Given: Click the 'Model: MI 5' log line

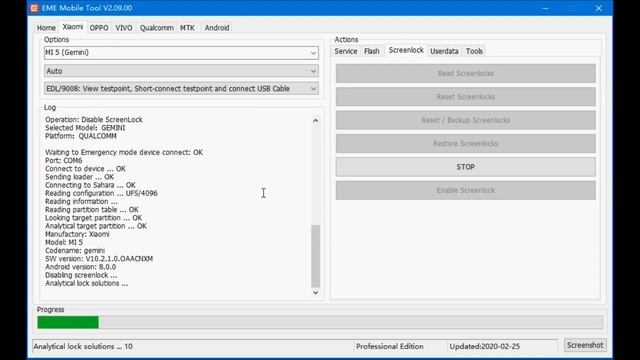Looking at the screenshot, I should 64,242.
